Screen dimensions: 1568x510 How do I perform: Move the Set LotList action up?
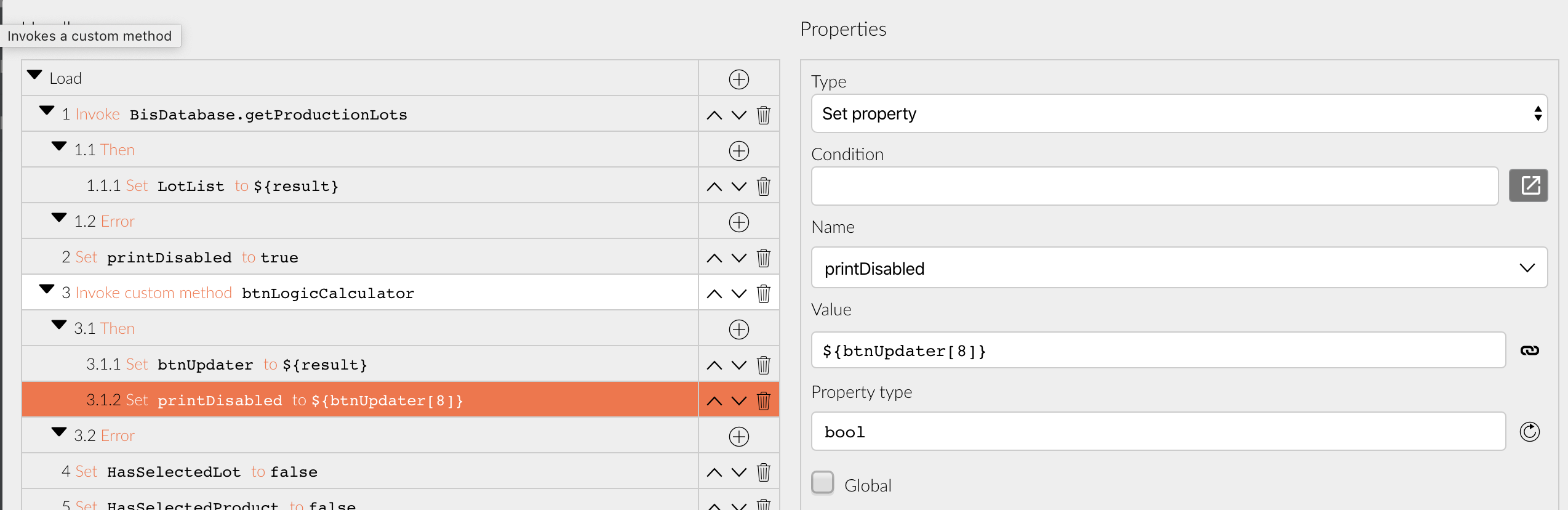[x=714, y=187]
